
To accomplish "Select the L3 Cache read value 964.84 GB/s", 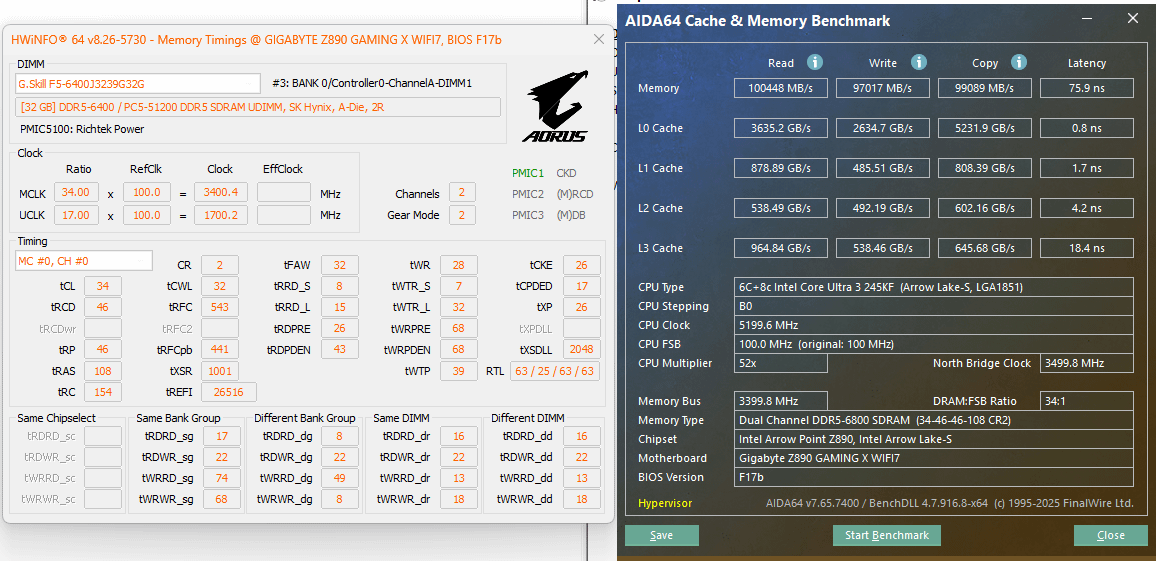I will (x=781, y=248).
